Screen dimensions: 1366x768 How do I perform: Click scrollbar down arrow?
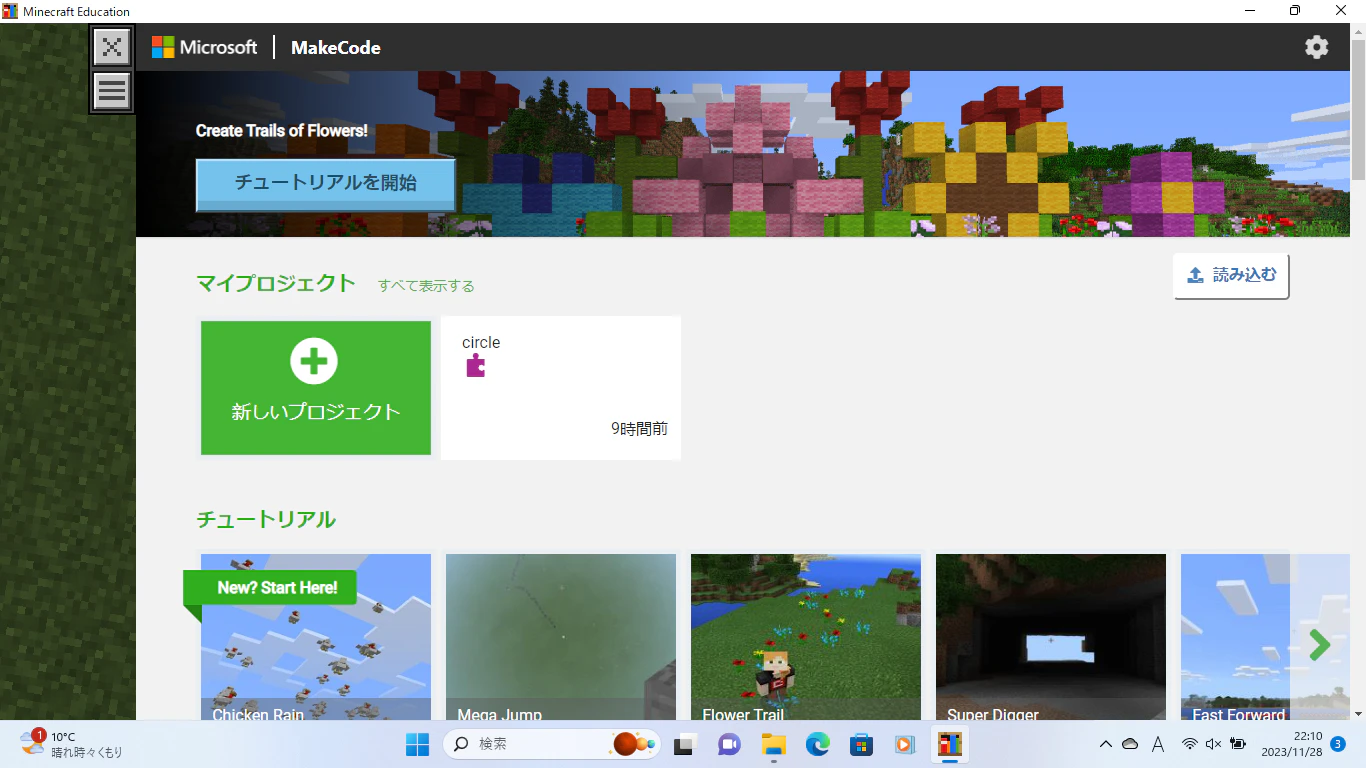[1357, 713]
